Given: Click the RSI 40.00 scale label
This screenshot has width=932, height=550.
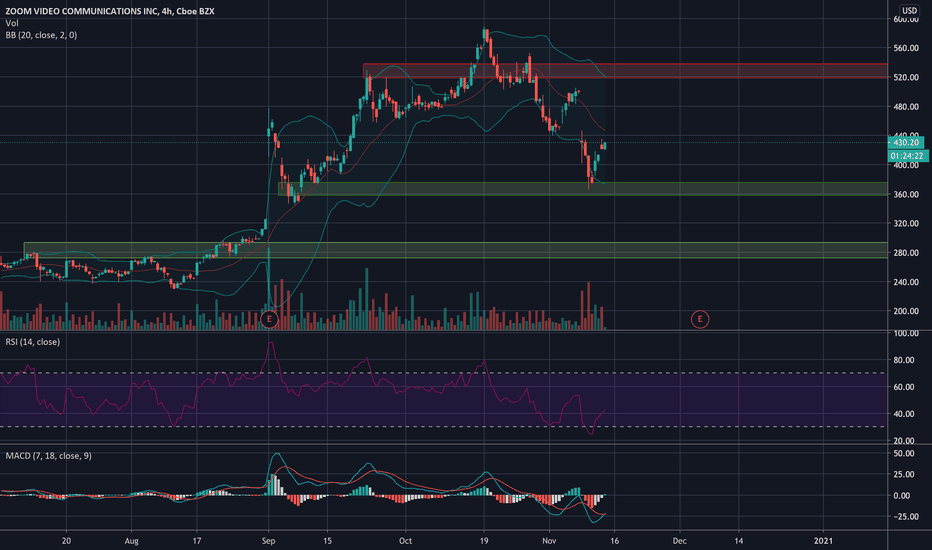Looking at the screenshot, I should pos(904,414).
